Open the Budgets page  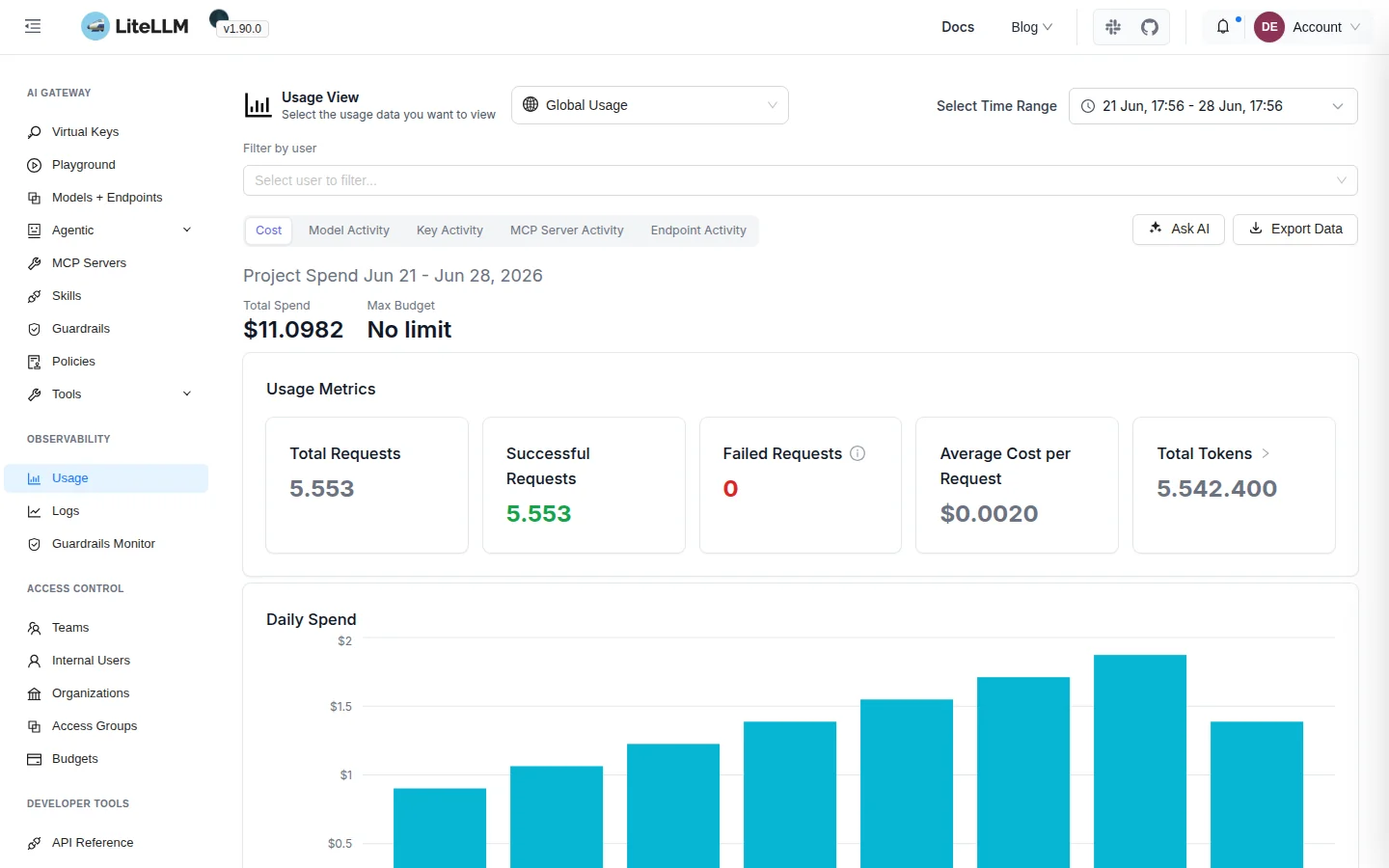(x=106, y=759)
